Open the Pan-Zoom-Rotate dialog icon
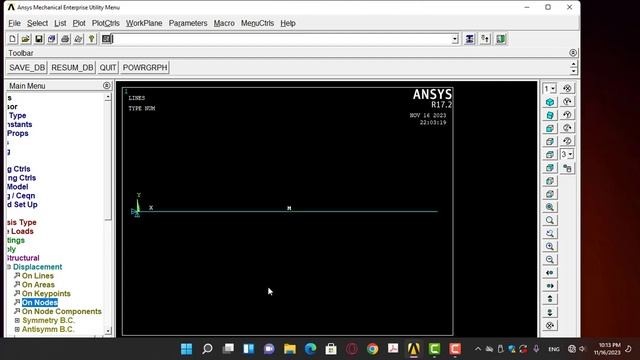Viewport: 640px width, 360px height. point(52,39)
